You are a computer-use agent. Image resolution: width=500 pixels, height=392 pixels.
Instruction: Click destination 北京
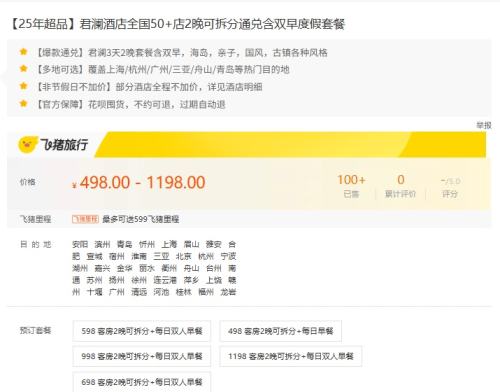184,256
